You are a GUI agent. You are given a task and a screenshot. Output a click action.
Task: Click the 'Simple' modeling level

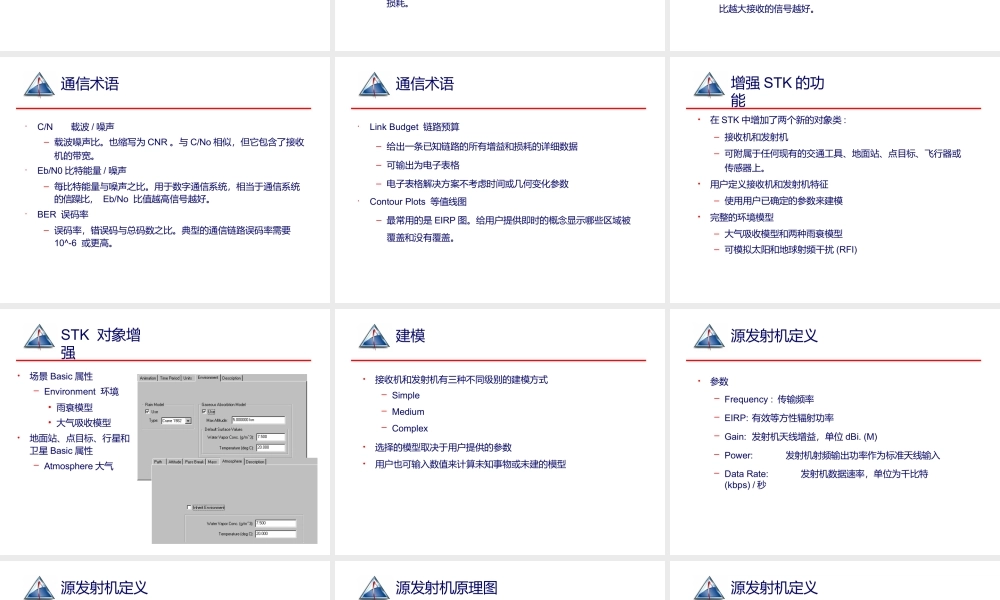(x=406, y=395)
